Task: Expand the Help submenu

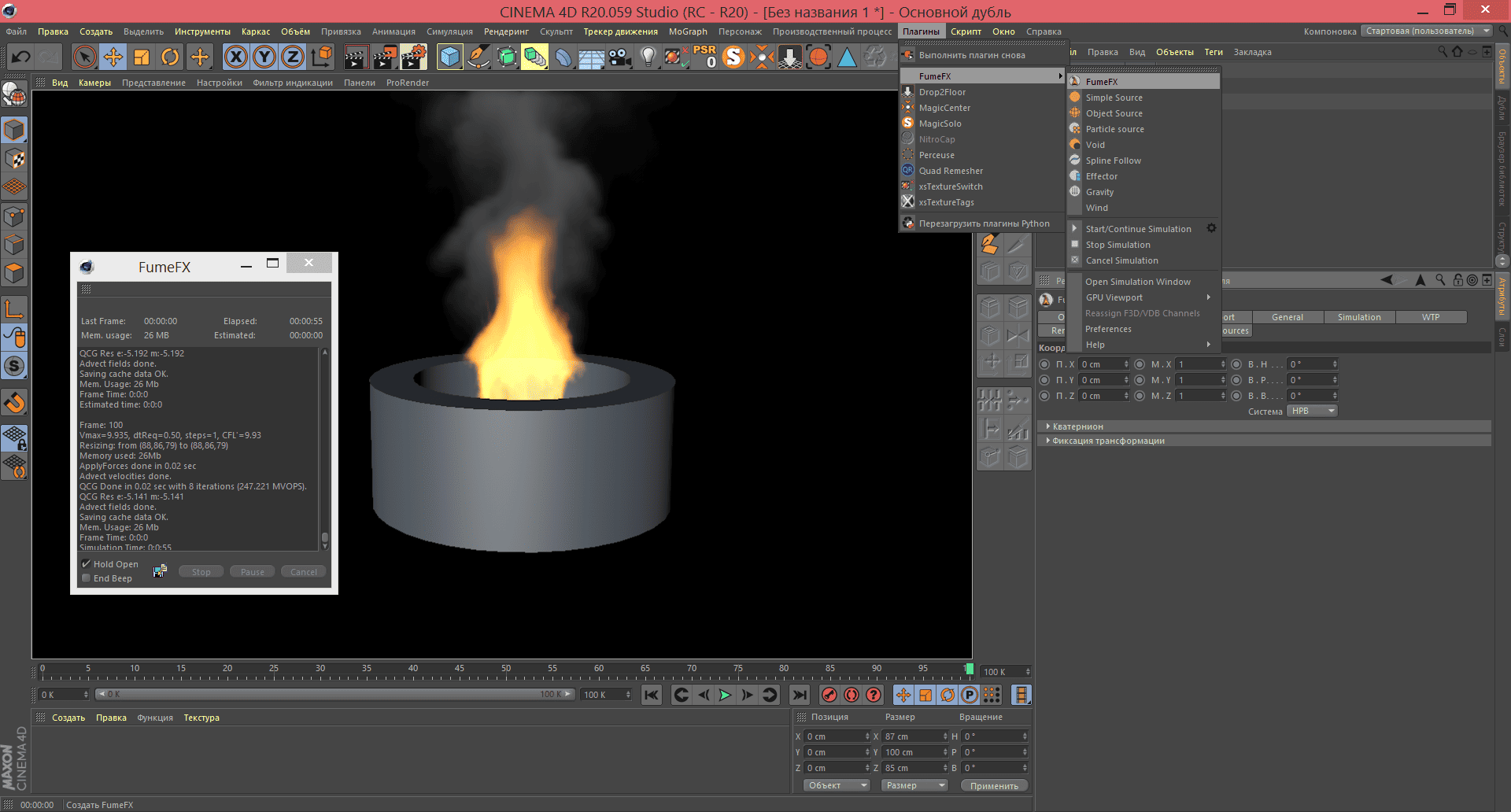Action: tap(1143, 345)
